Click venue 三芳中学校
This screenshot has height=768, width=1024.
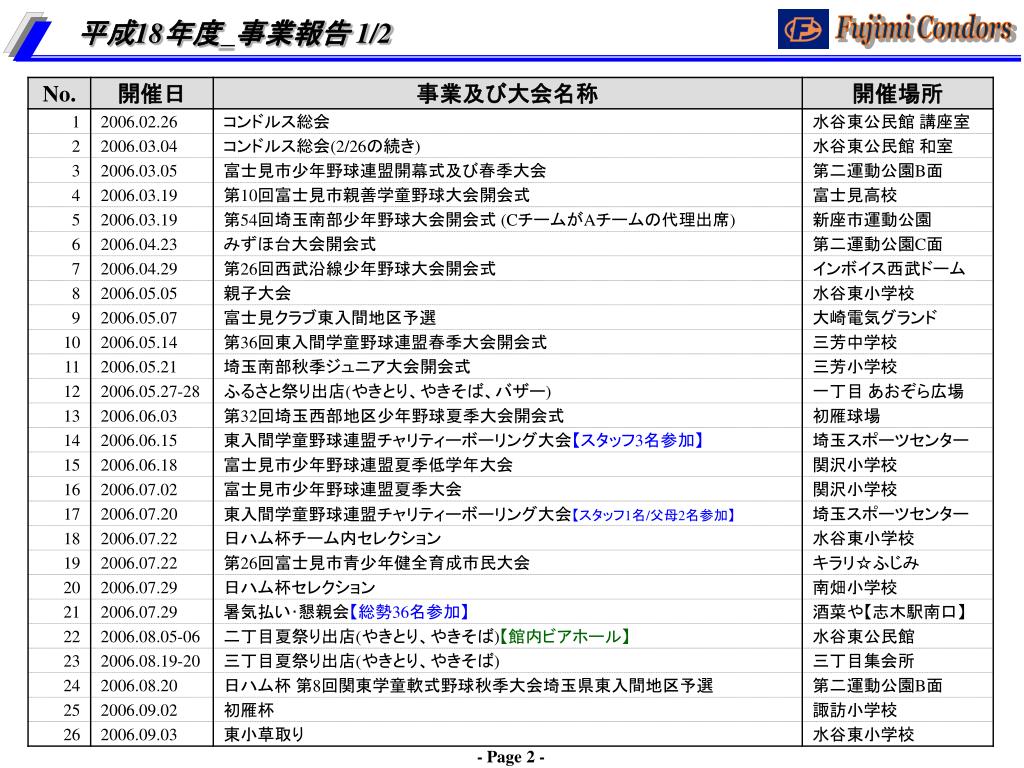click(x=855, y=342)
